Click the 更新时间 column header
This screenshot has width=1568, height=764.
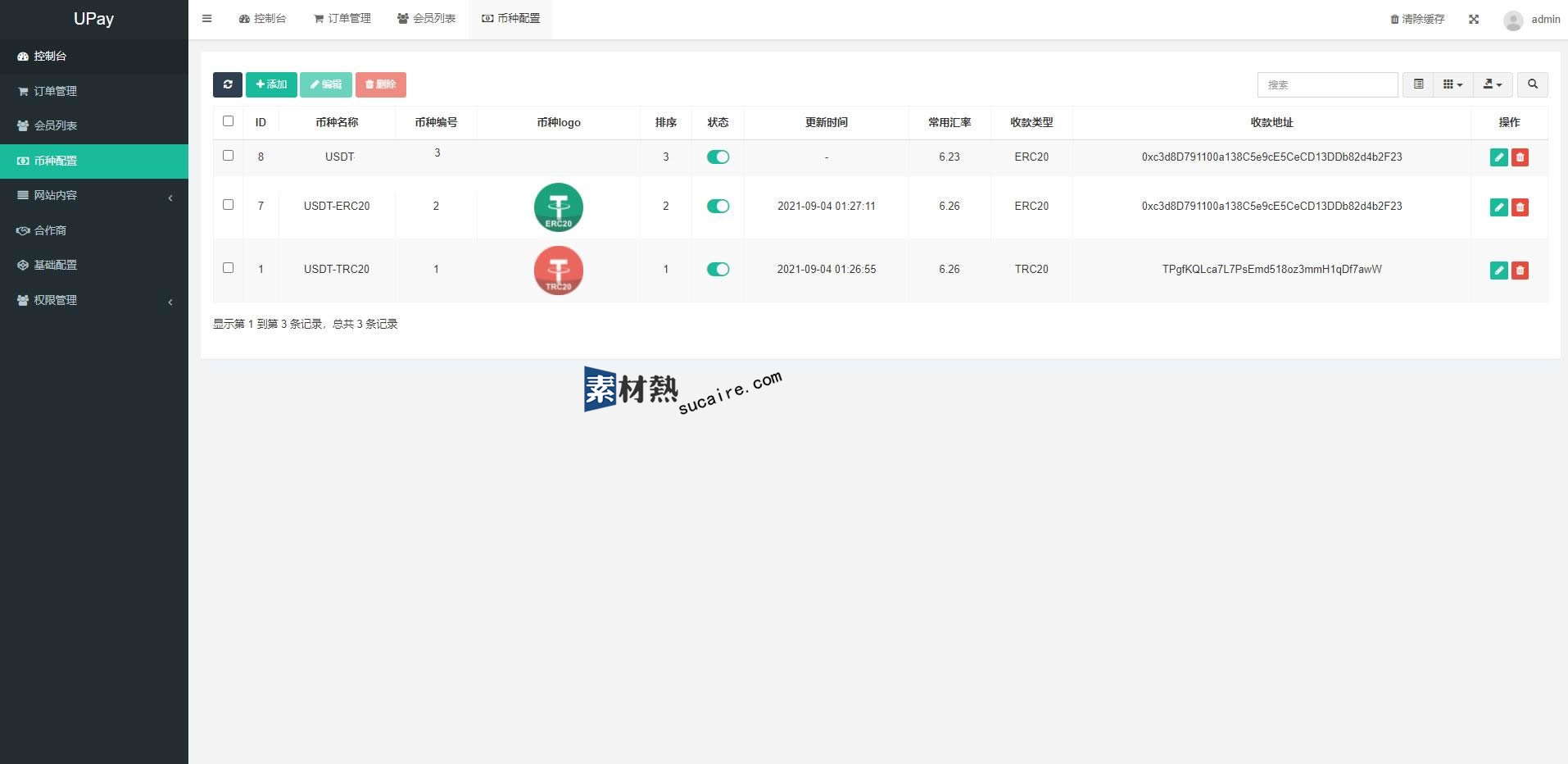point(827,122)
